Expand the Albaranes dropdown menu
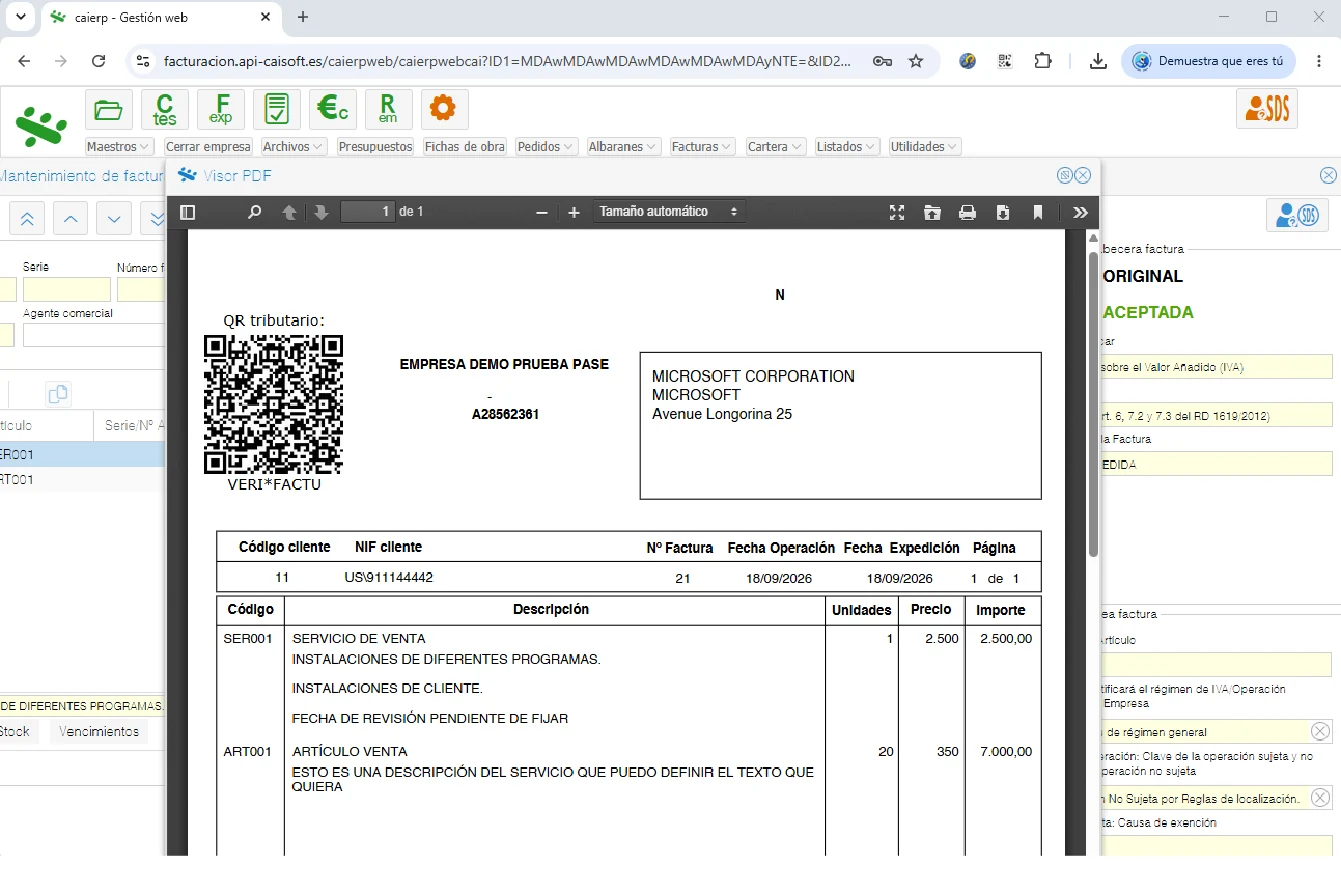The image size is (1341, 874). point(624,146)
